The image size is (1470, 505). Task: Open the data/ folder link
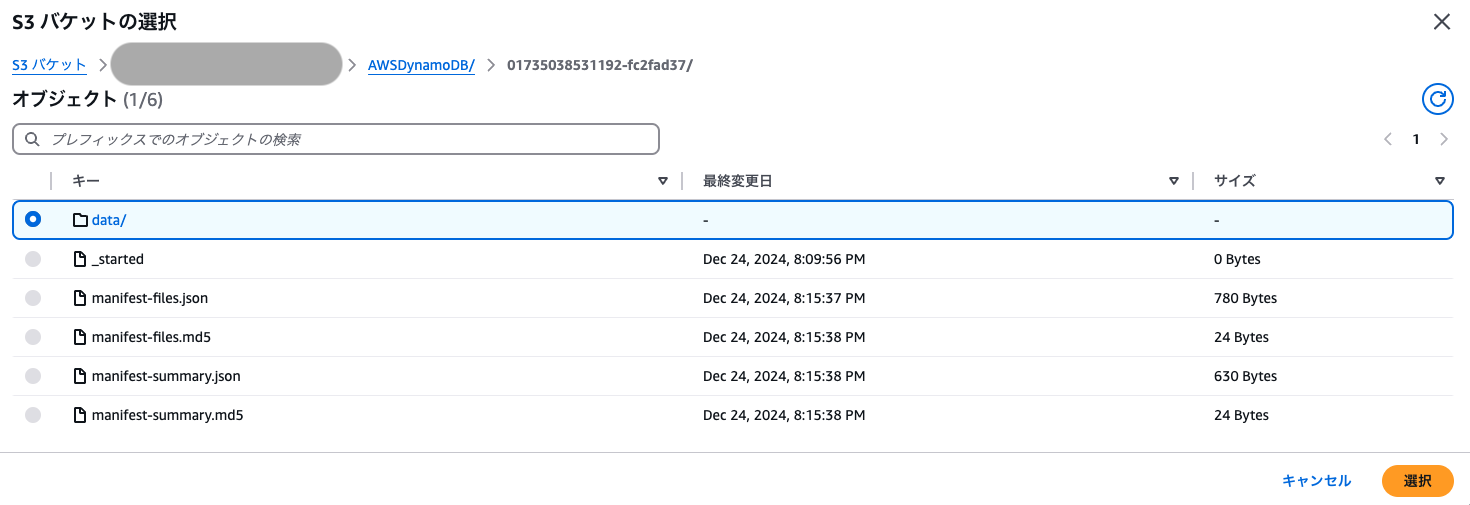(x=109, y=220)
